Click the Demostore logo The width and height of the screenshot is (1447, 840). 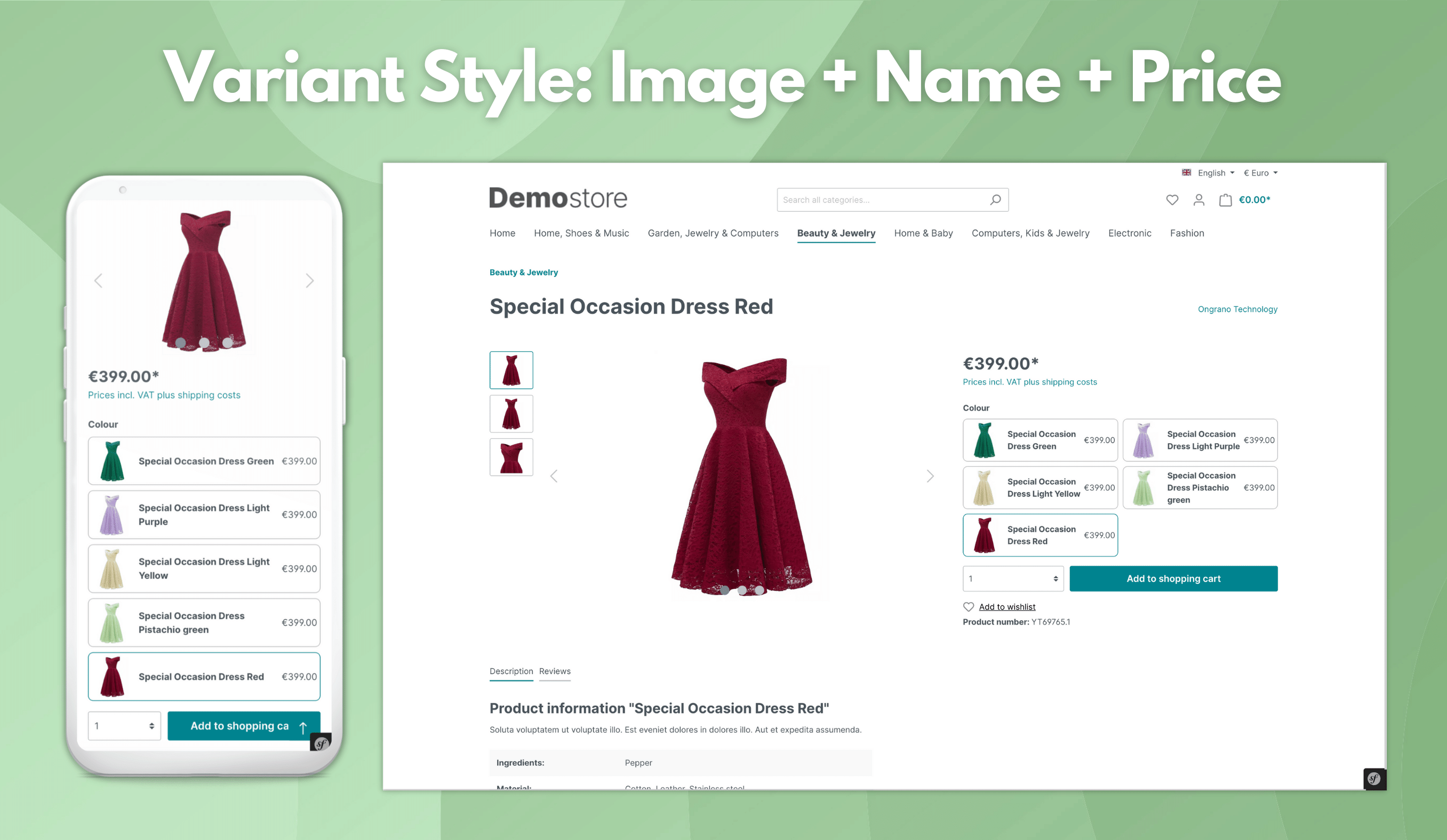[558, 198]
